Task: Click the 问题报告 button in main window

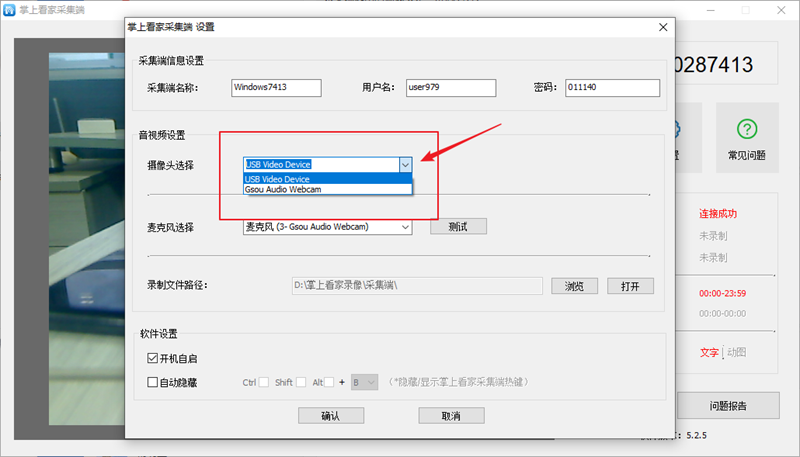Action: 728,405
